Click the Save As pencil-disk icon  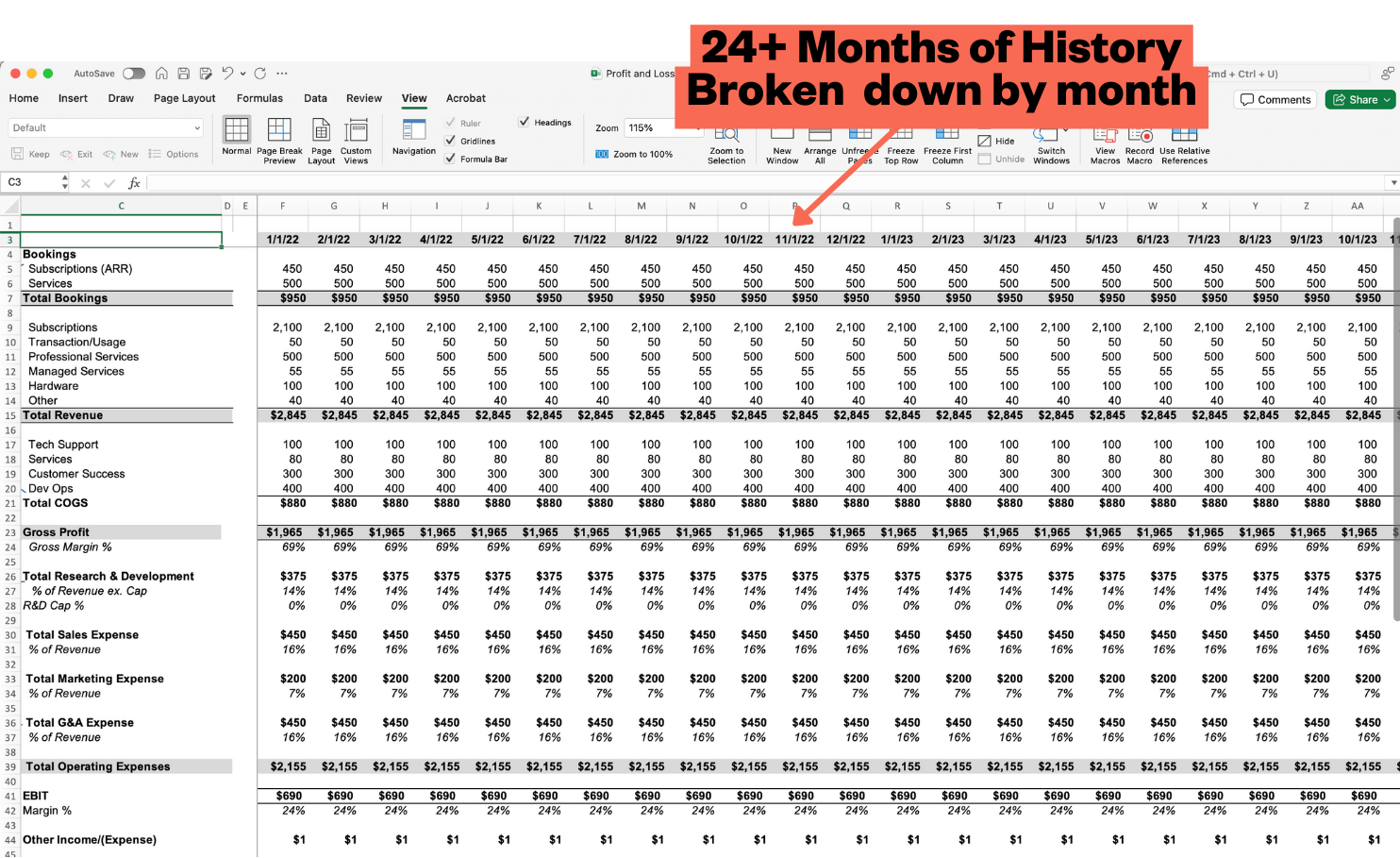(206, 74)
